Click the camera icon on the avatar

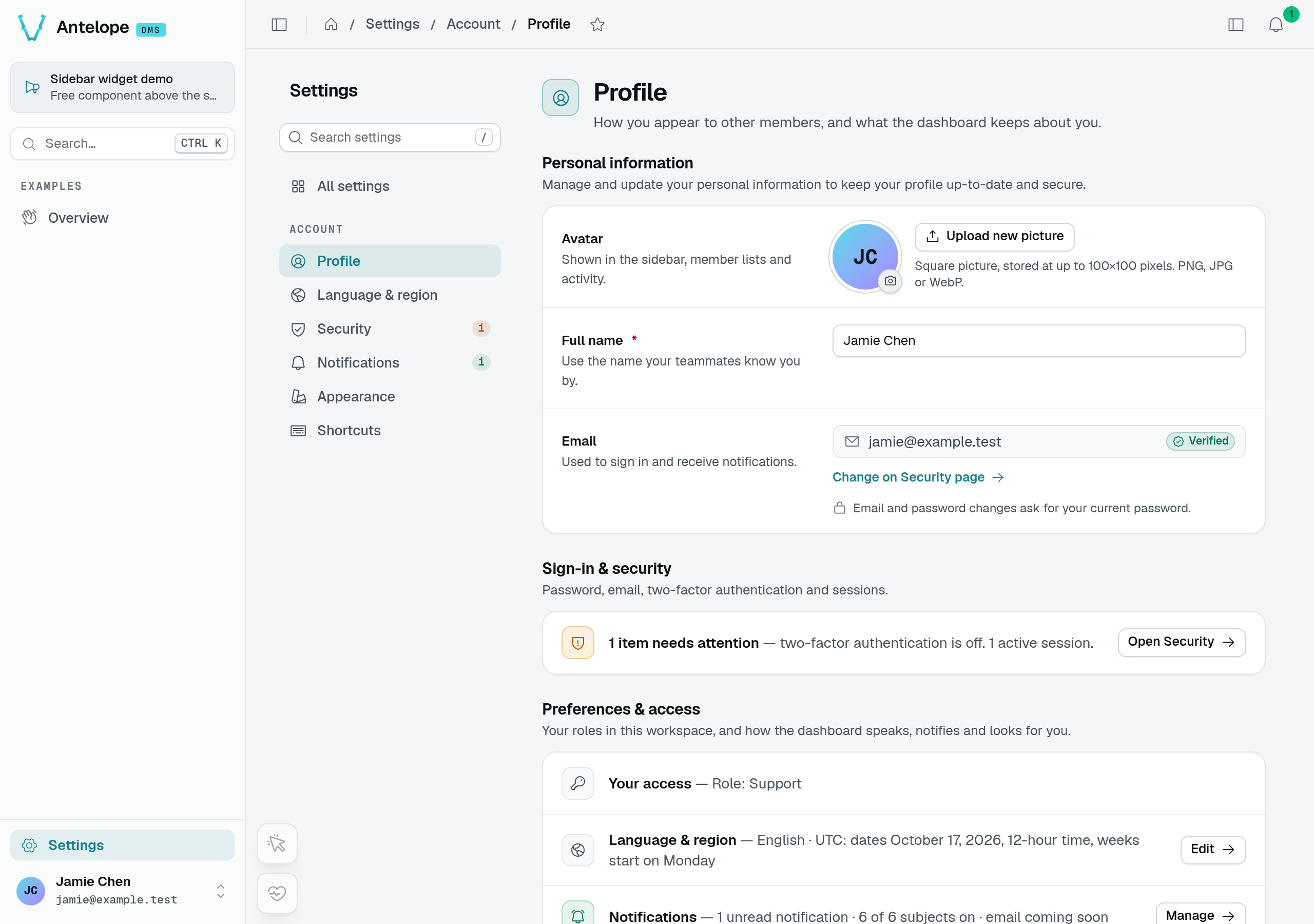pos(890,280)
